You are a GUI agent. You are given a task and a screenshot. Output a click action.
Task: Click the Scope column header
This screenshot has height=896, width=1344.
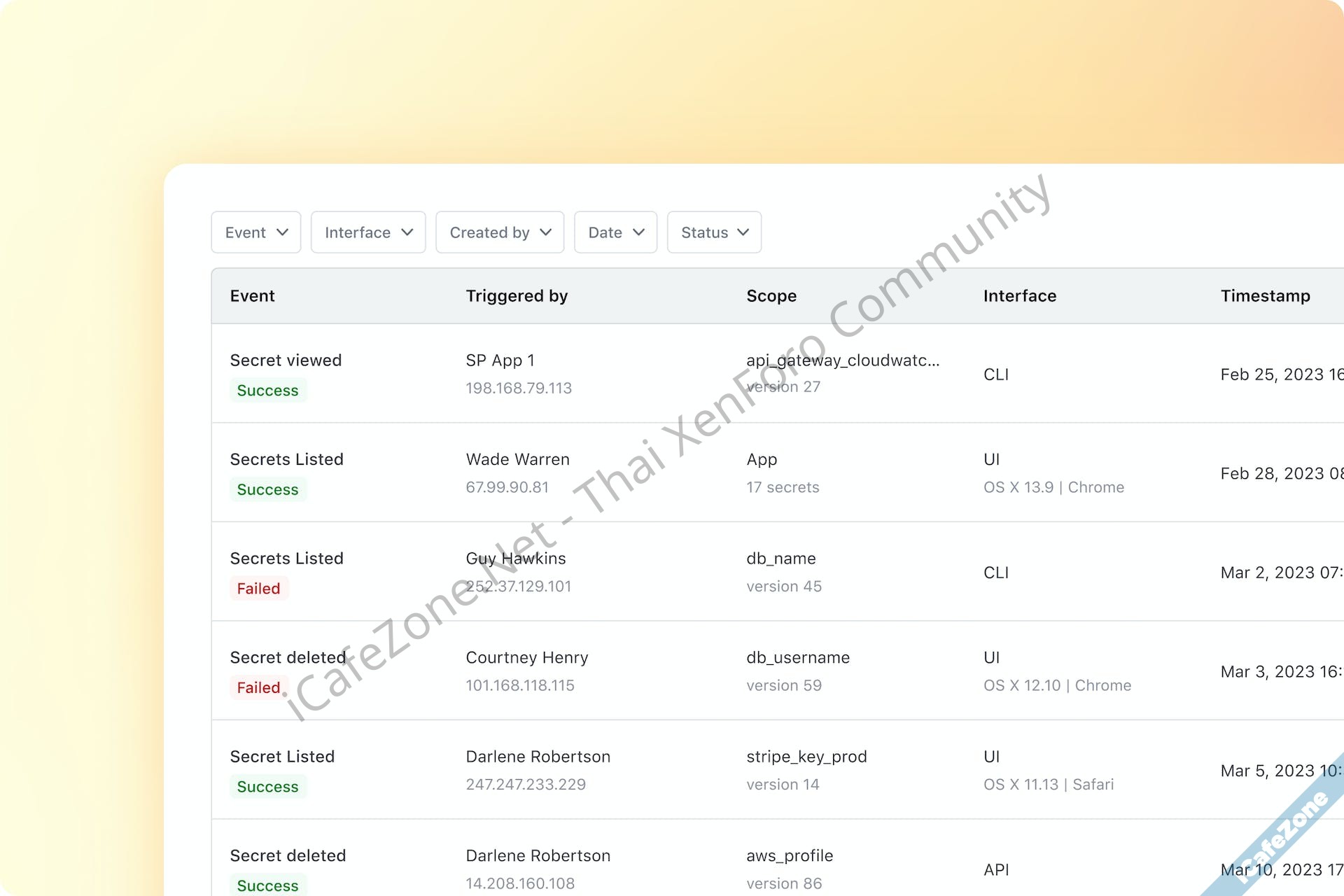(x=771, y=296)
